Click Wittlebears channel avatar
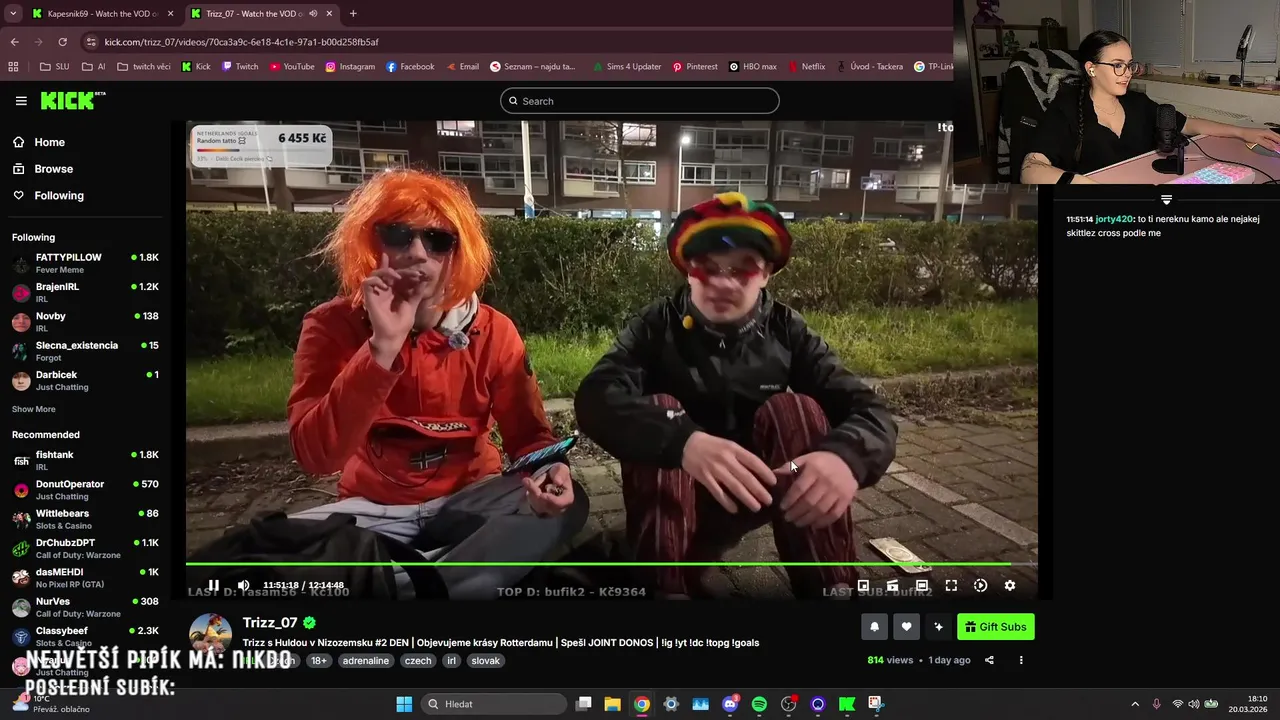The height and width of the screenshot is (720, 1280). click(21, 520)
